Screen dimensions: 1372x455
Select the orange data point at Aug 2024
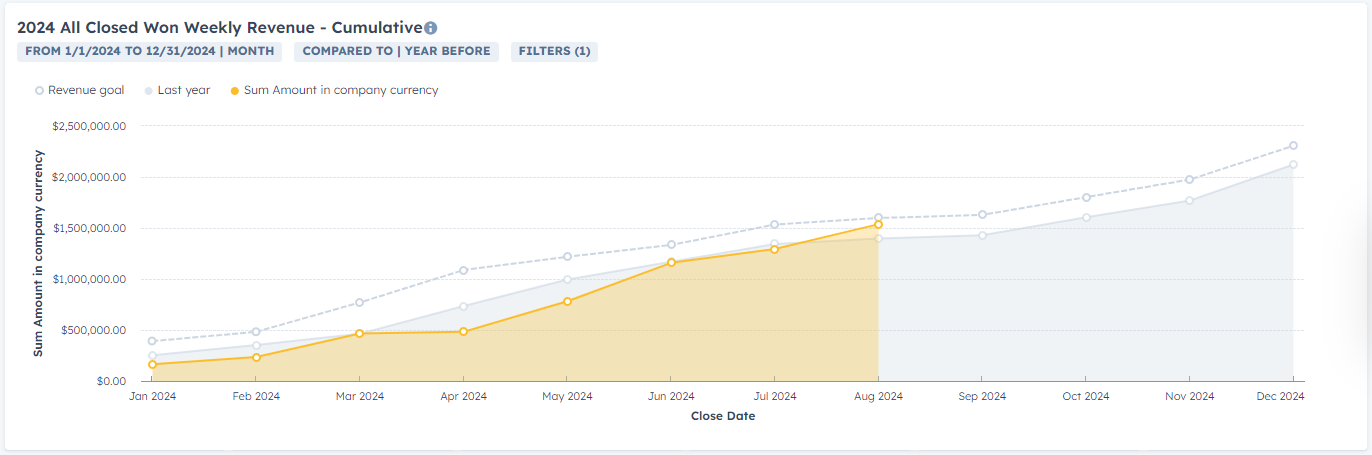878,225
